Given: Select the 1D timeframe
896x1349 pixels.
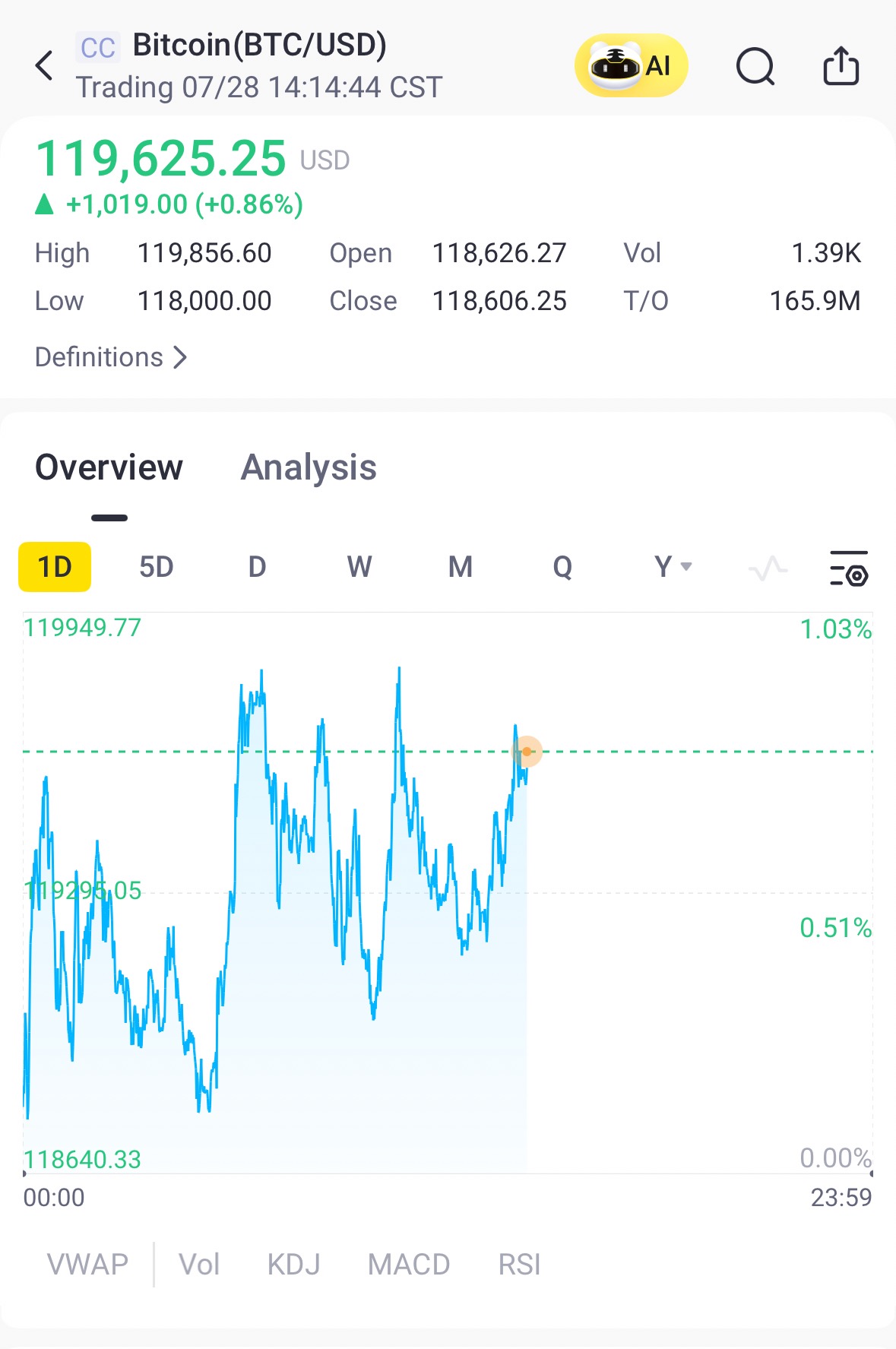Looking at the screenshot, I should click(x=55, y=567).
